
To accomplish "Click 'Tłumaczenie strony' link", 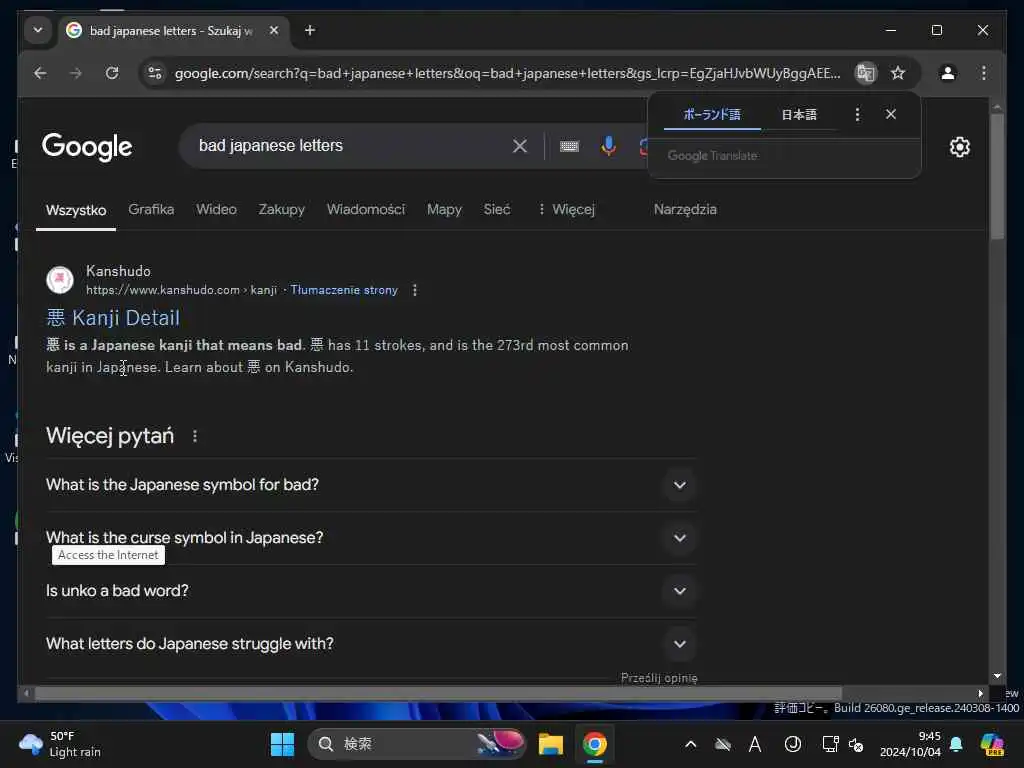I will point(344,290).
